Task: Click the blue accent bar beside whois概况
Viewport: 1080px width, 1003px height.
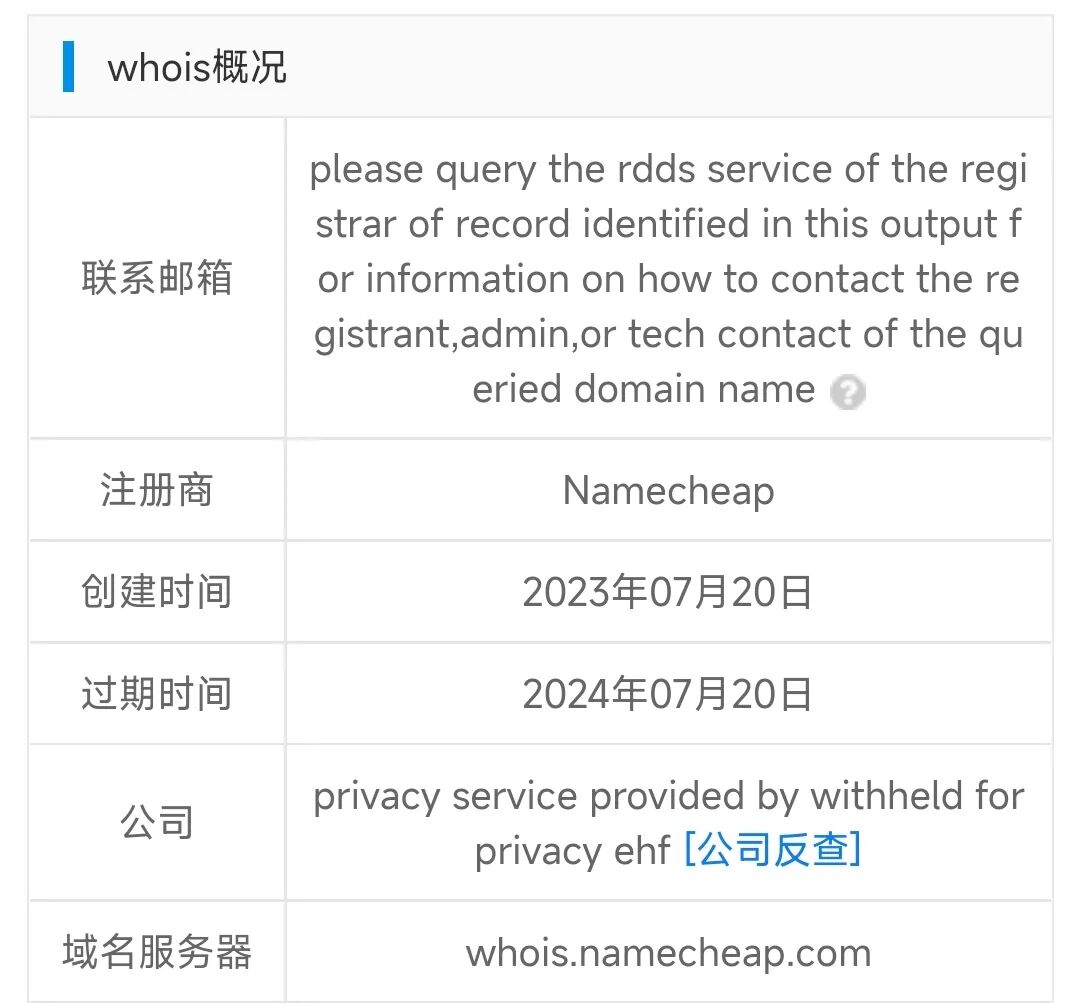Action: click(68, 67)
